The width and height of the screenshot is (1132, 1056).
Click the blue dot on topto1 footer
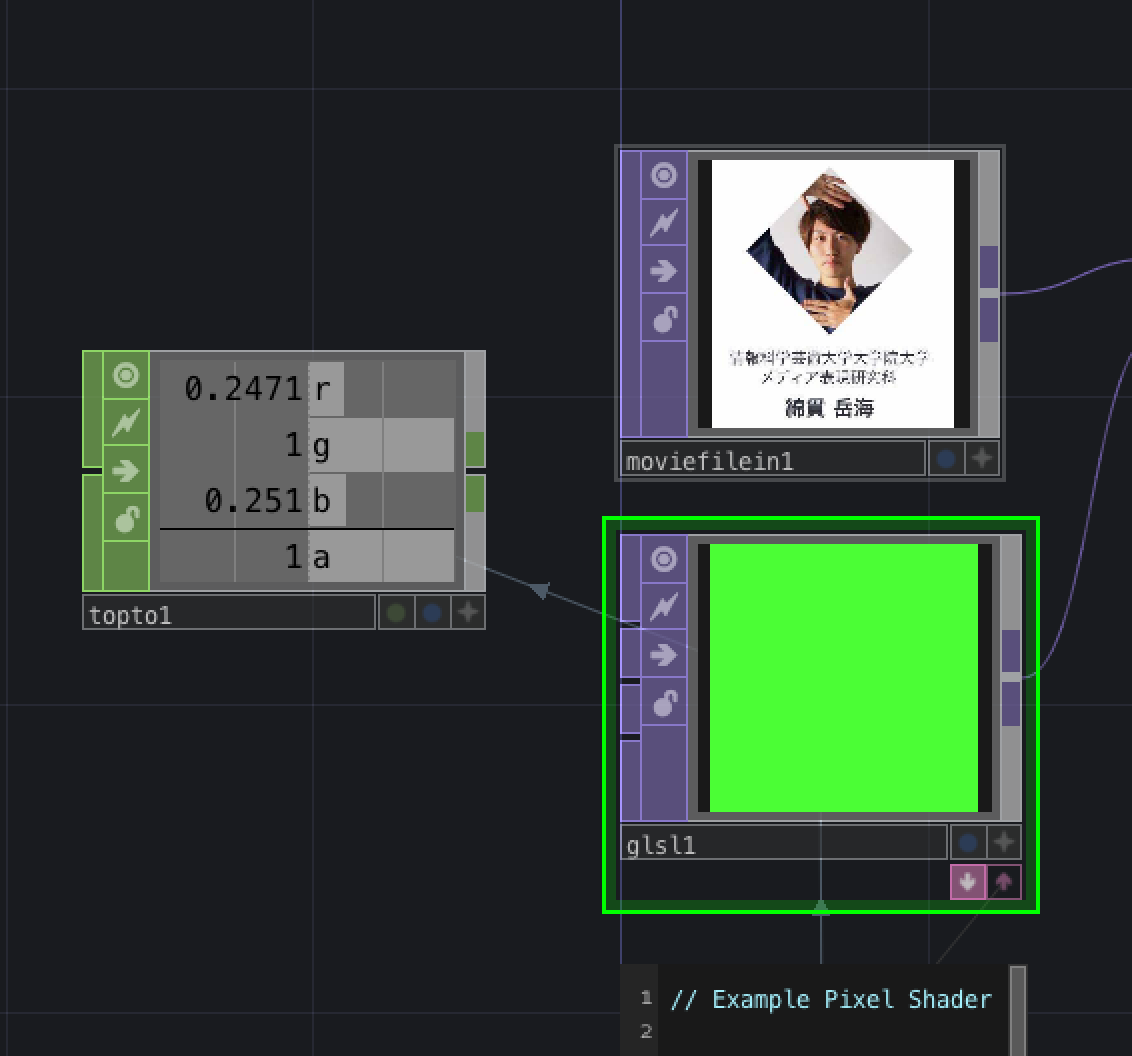(431, 613)
